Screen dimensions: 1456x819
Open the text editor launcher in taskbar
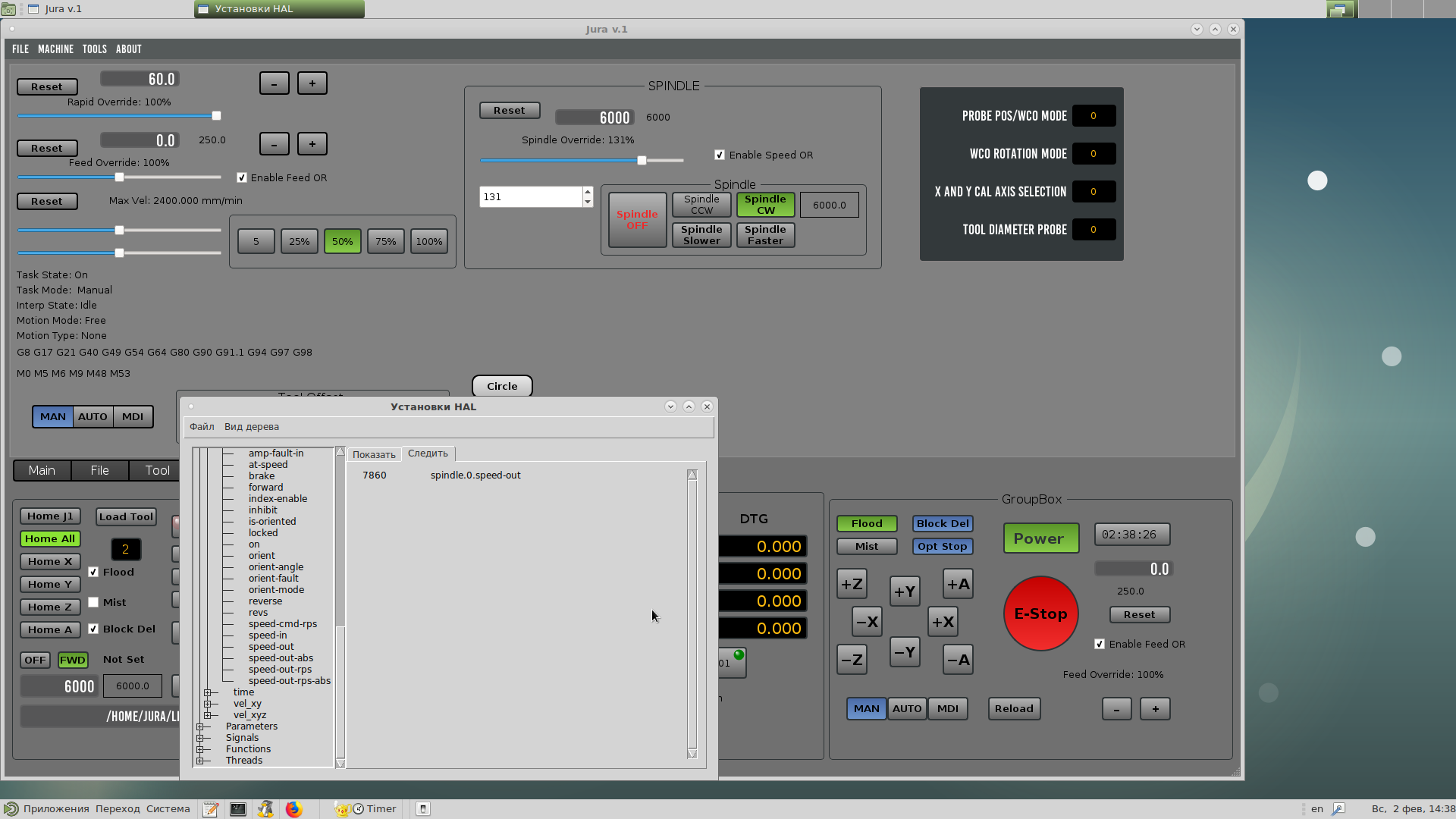coord(211,809)
